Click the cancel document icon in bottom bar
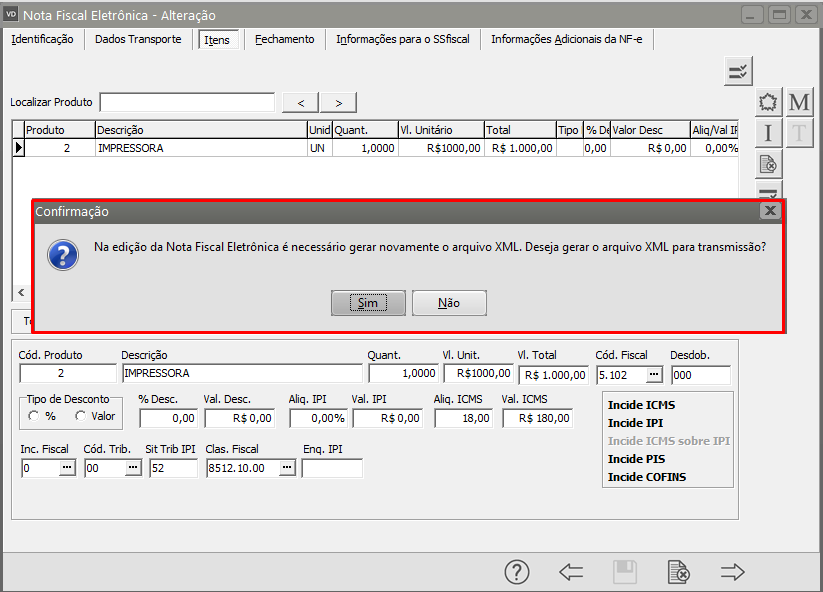This screenshot has width=823, height=592. click(x=679, y=571)
